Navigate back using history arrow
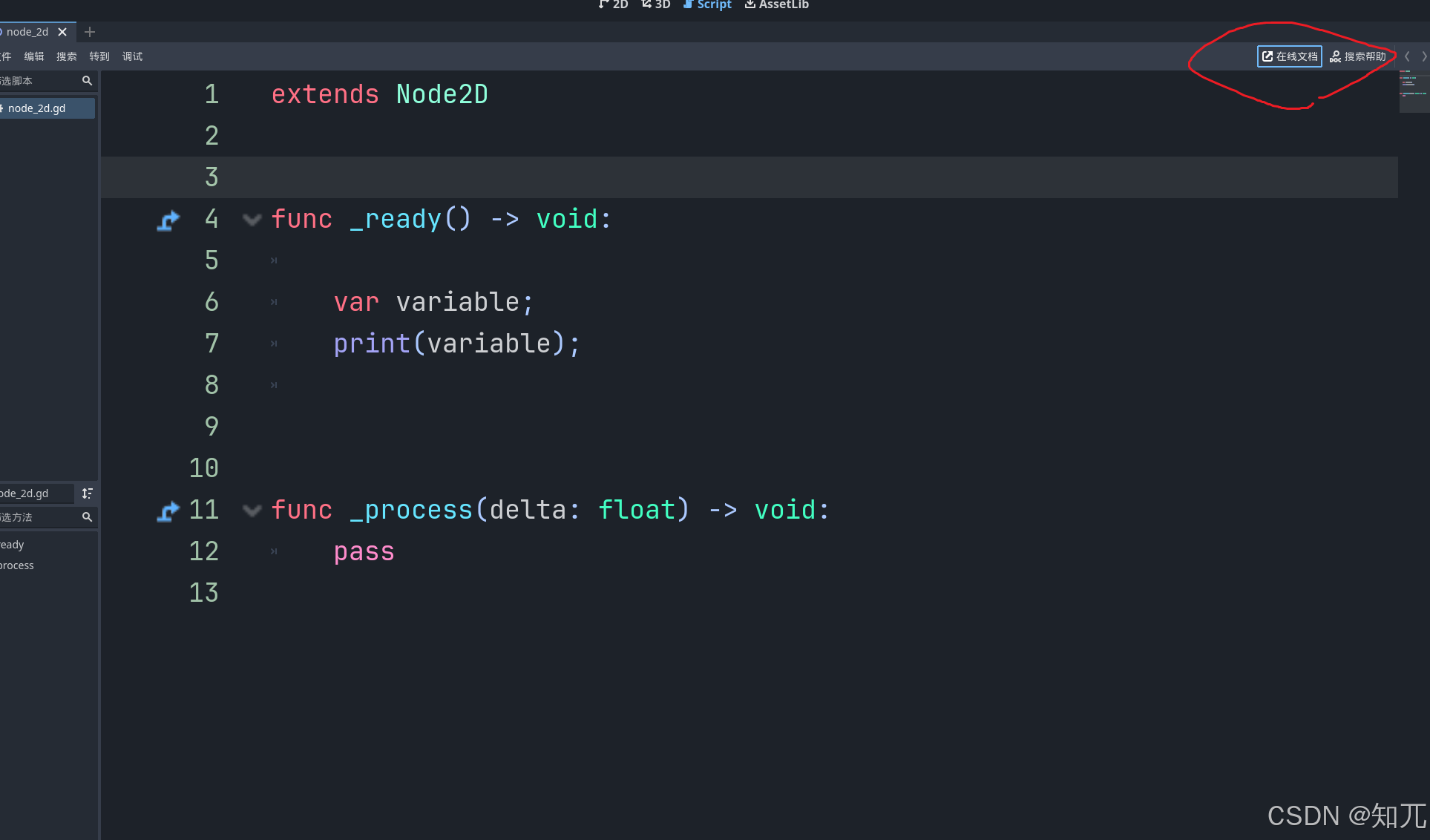Image resolution: width=1430 pixels, height=840 pixels. [x=1407, y=56]
